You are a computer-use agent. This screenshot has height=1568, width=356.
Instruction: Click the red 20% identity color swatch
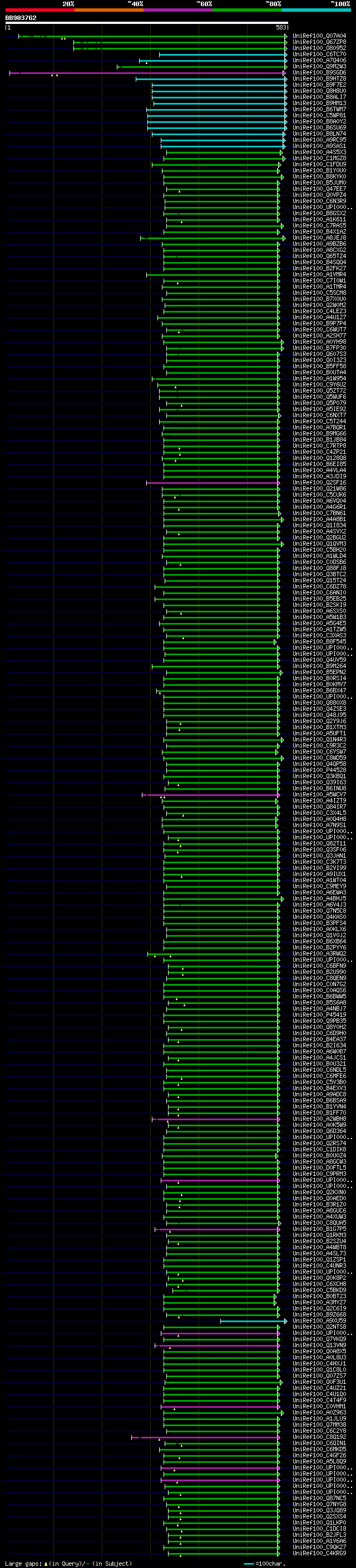point(39,10)
